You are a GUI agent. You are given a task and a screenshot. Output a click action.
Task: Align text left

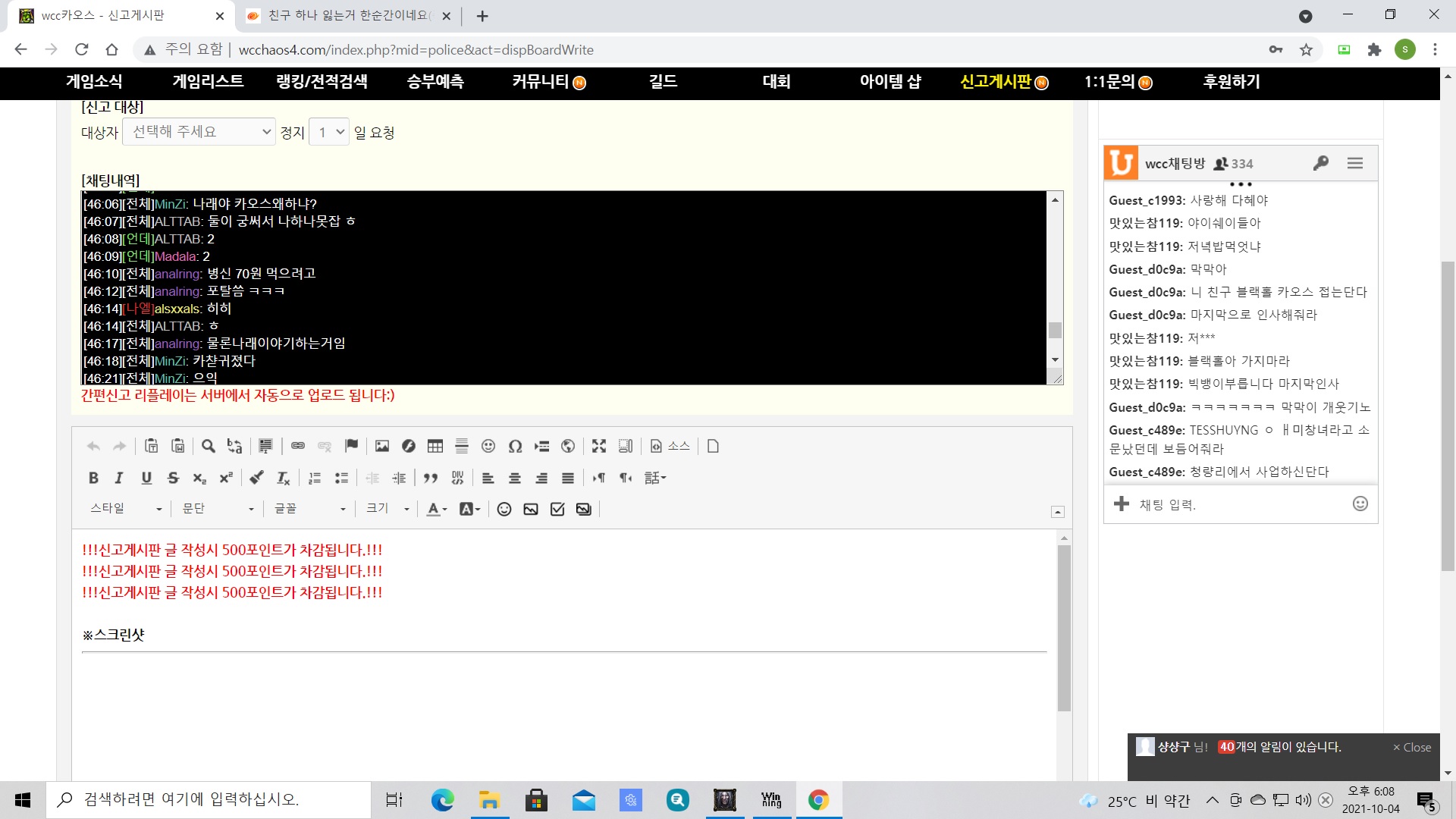tap(488, 478)
